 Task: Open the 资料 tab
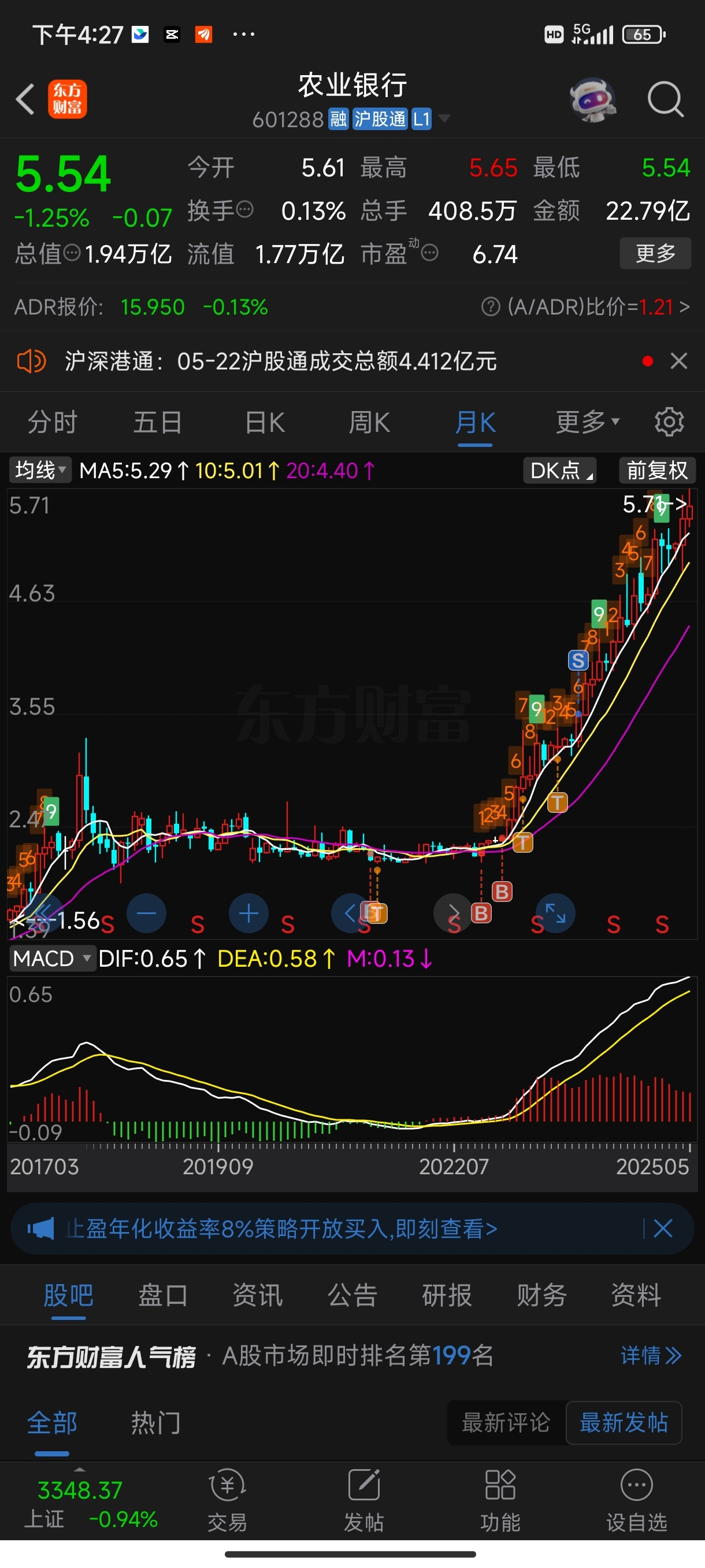pos(636,1295)
